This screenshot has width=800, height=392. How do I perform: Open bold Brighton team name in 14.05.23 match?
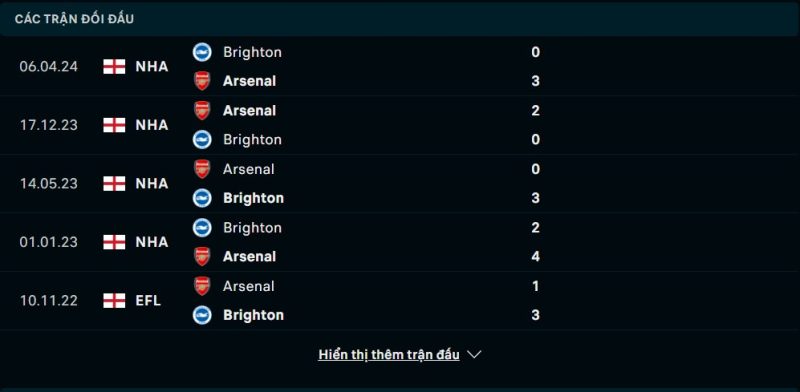[254, 198]
